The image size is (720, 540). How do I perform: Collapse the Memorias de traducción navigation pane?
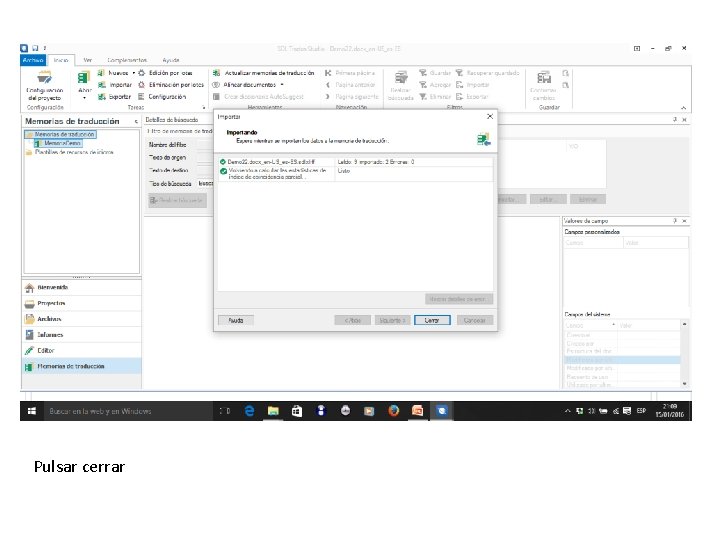[136, 122]
